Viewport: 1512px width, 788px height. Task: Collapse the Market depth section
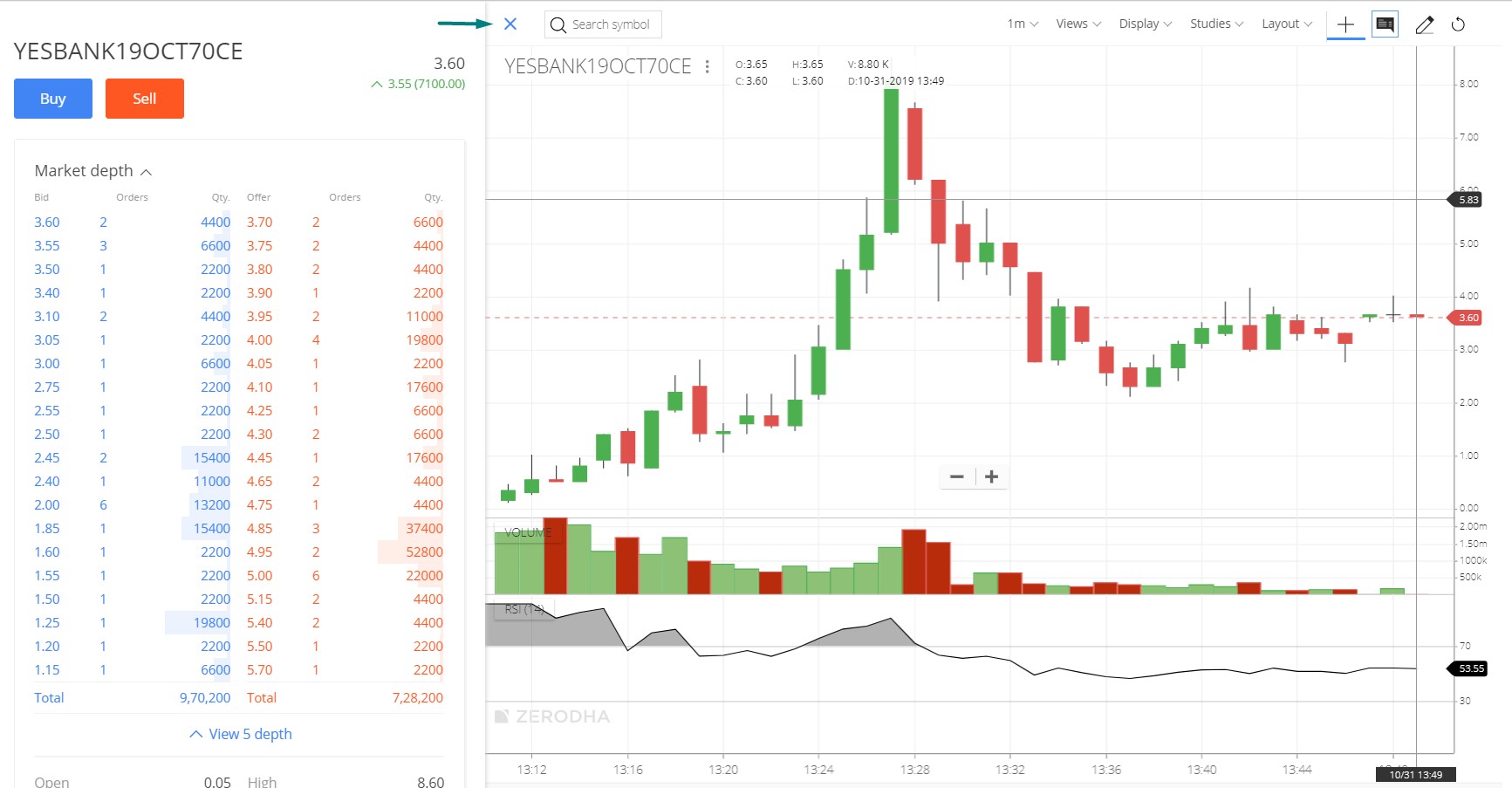pos(93,171)
